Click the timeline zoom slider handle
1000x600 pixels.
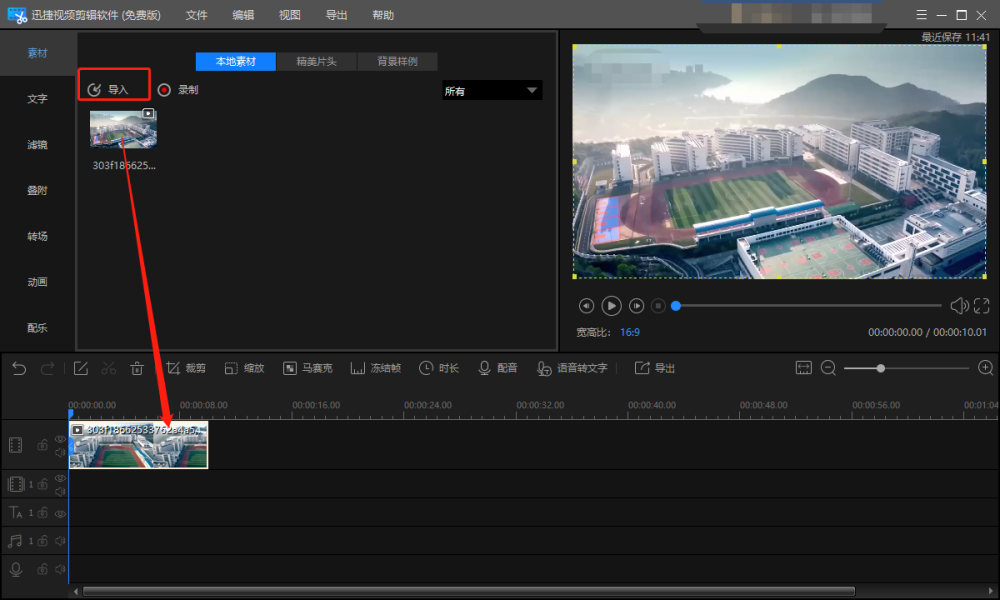[881, 368]
